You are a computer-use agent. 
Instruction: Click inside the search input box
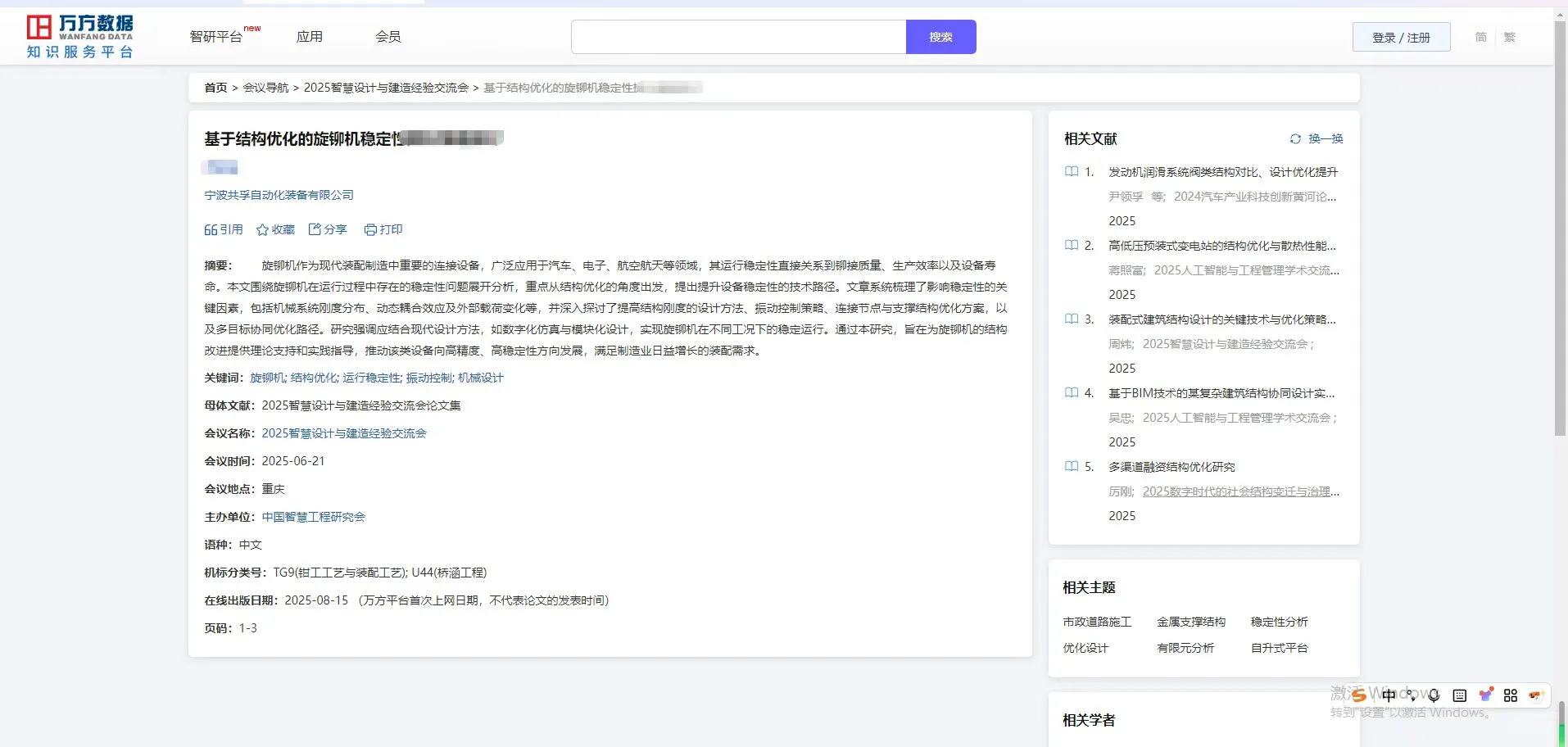click(x=736, y=36)
